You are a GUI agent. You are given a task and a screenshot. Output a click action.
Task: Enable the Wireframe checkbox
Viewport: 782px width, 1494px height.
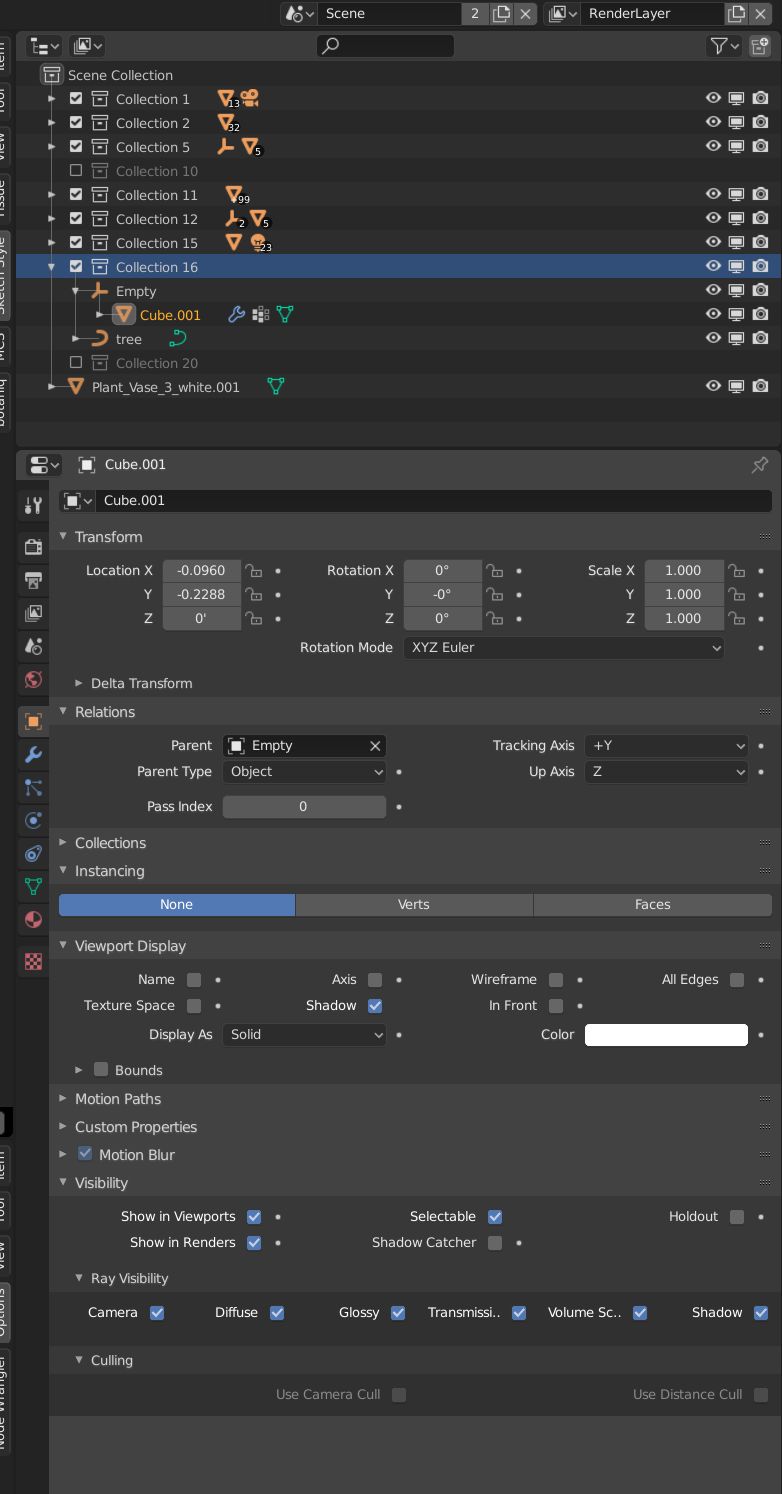pos(556,979)
